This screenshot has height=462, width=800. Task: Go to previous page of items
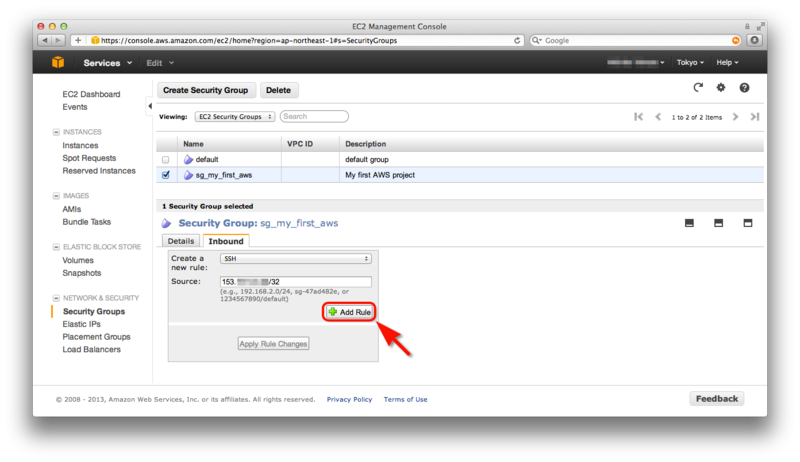pyautogui.click(x=658, y=117)
